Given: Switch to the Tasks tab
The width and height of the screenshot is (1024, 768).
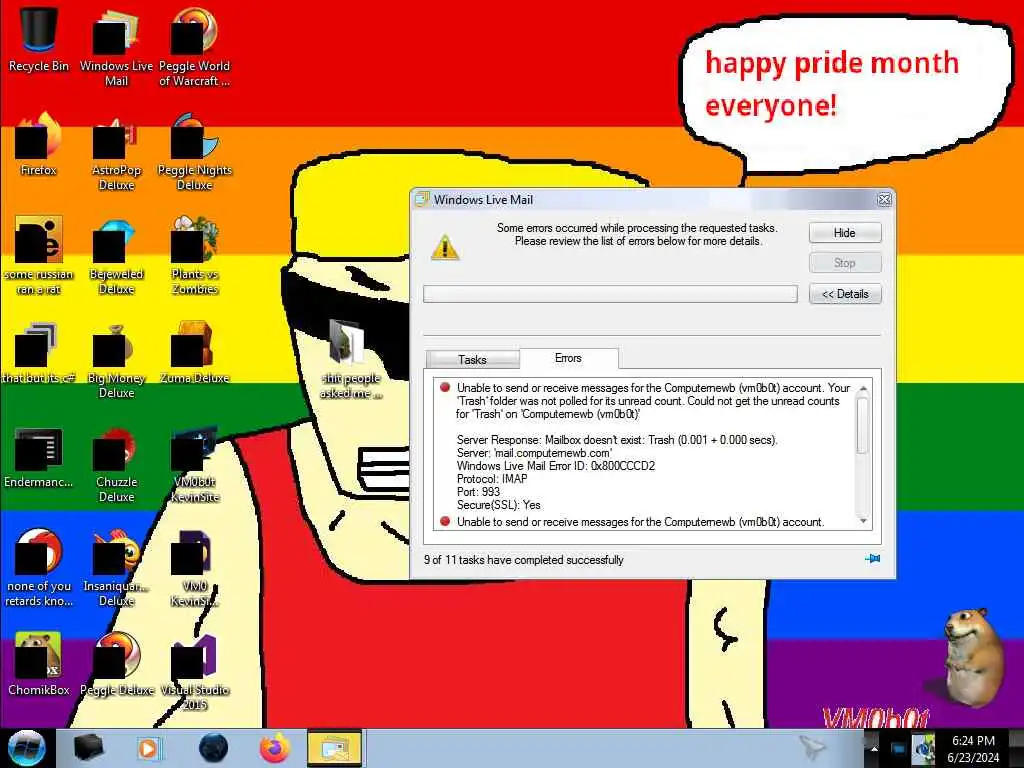Looking at the screenshot, I should pos(472,360).
